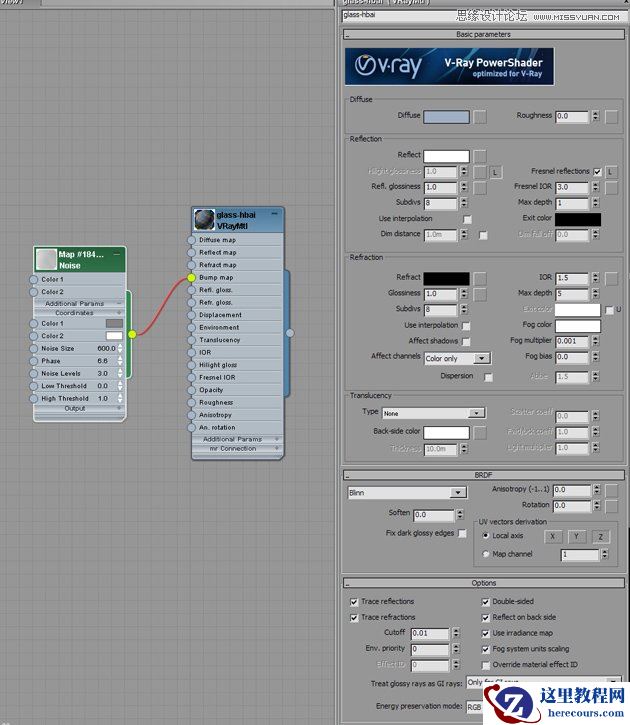Click the Opacity input socket

click(191, 390)
